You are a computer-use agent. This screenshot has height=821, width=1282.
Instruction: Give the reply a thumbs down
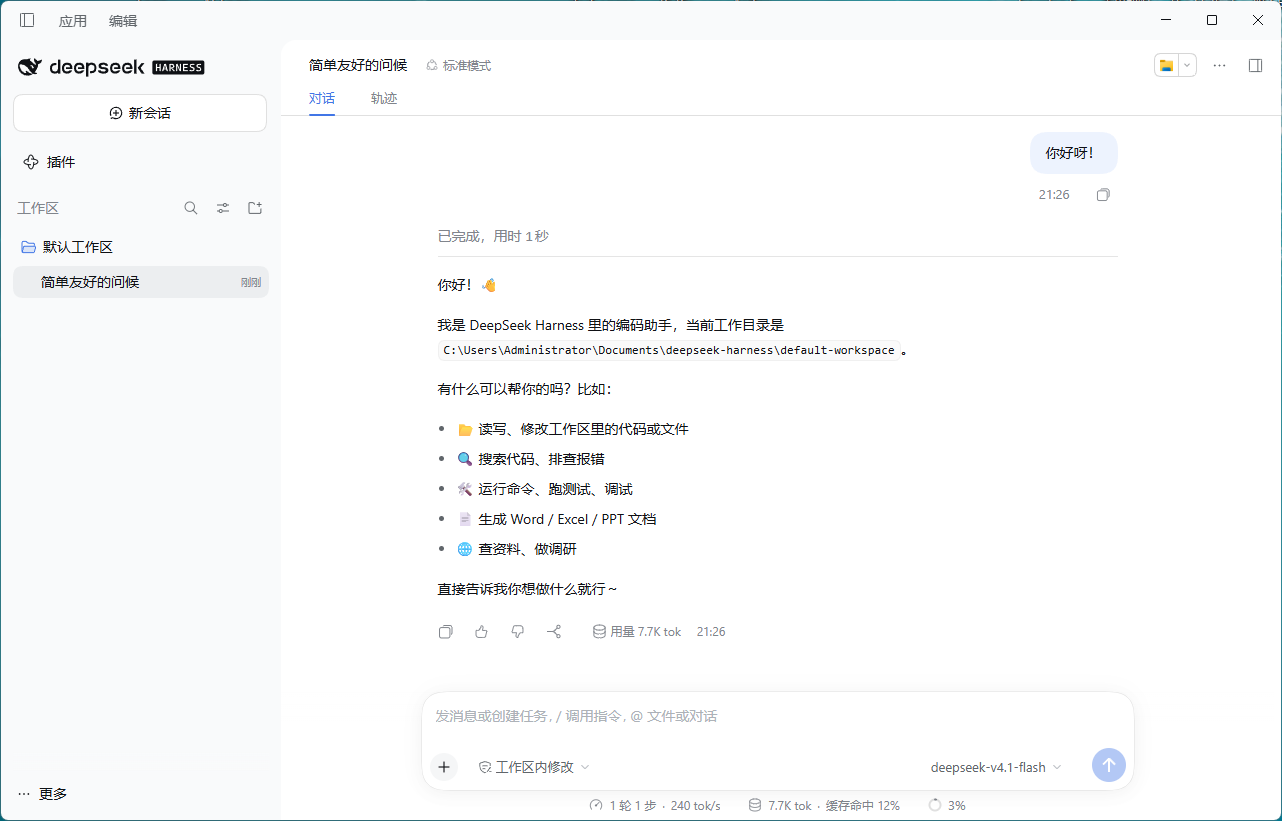[x=518, y=632]
